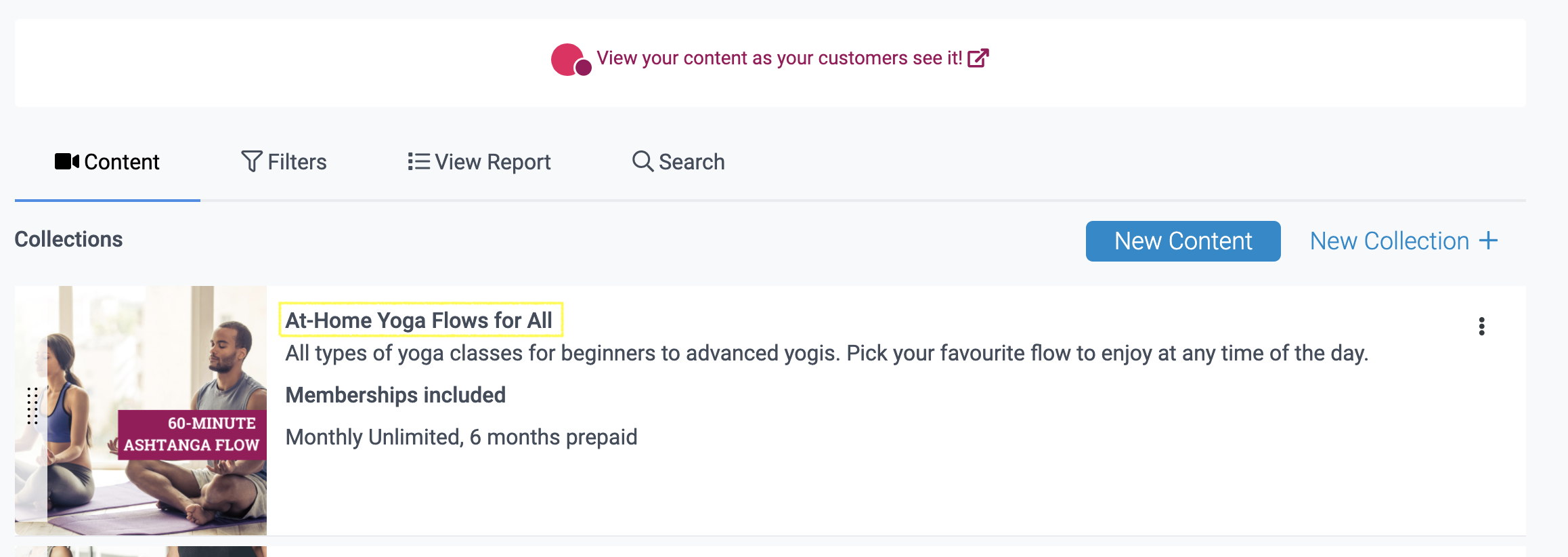Click the partially visible second collection thumbnail
This screenshot has width=1568, height=557.
[x=141, y=552]
